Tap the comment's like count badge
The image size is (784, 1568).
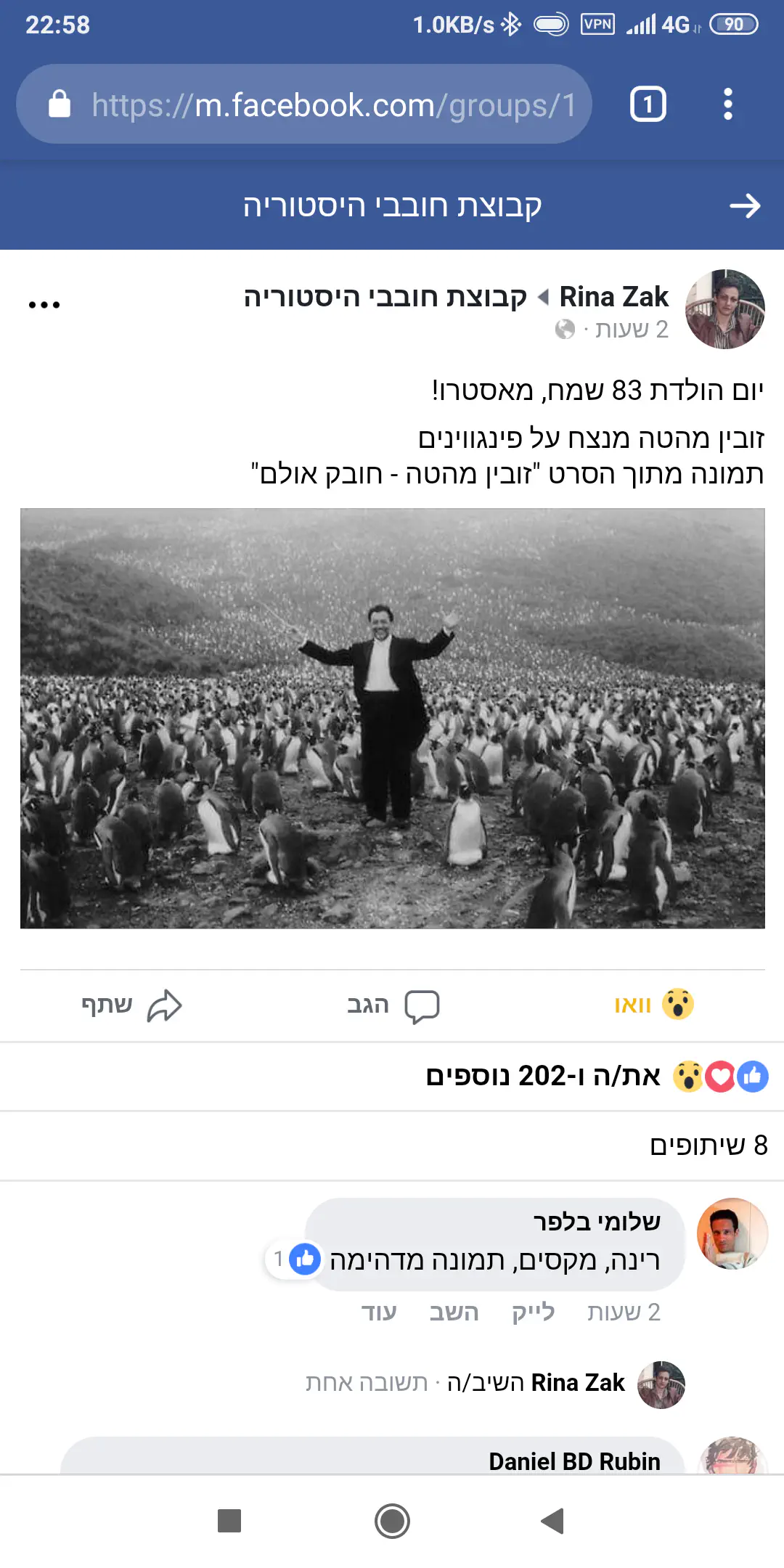pos(293,1259)
